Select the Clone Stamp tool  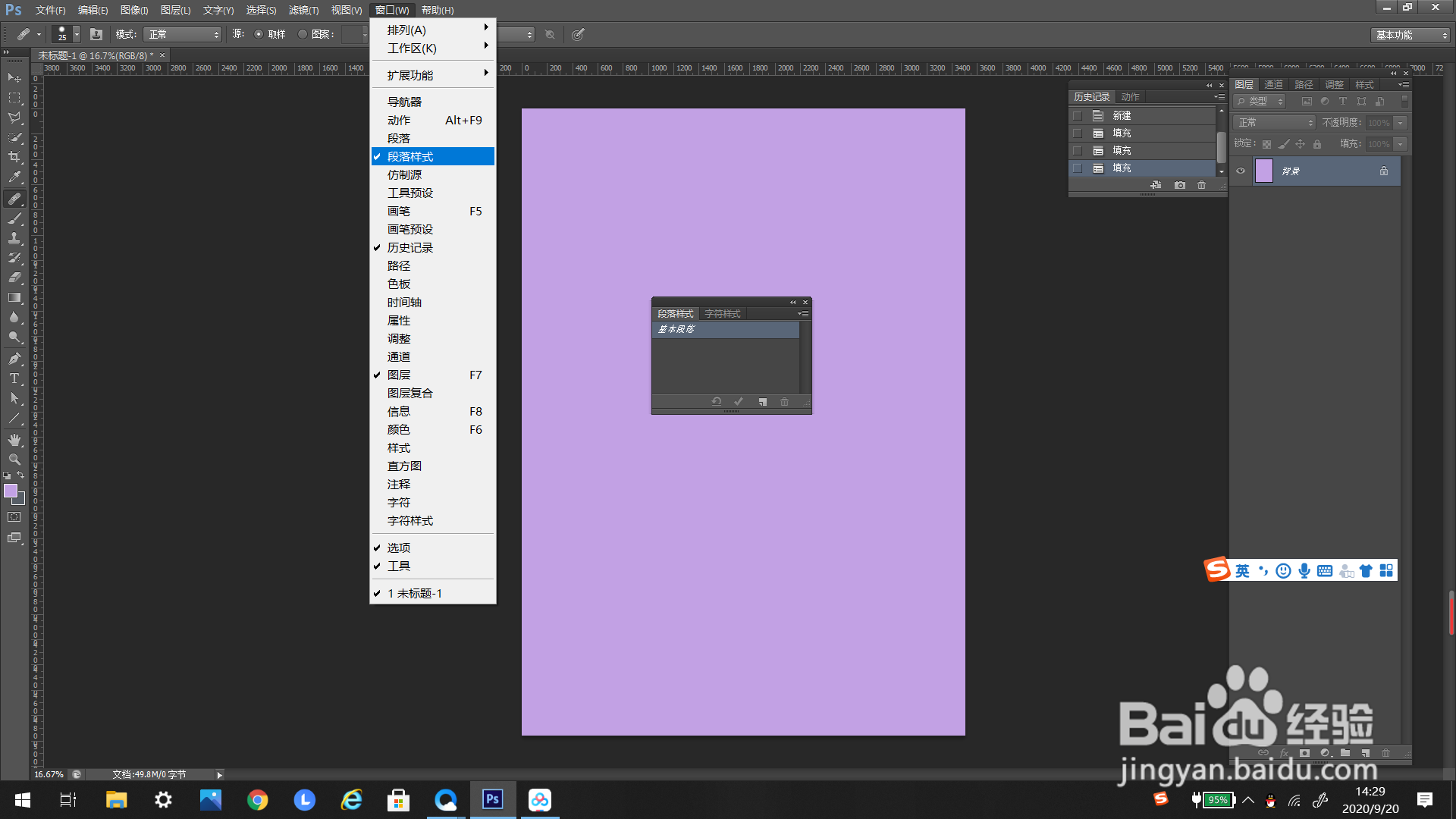point(14,238)
